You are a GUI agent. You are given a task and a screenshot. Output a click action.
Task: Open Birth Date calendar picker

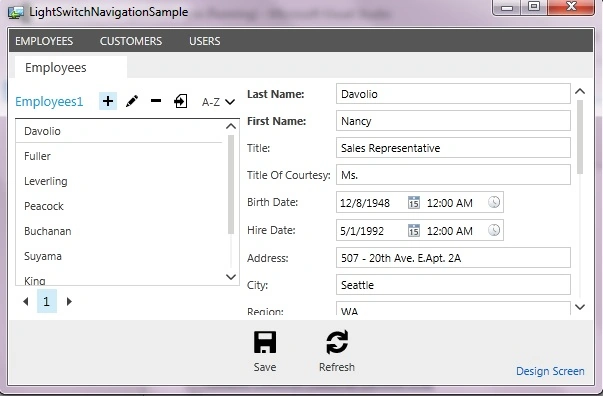click(414, 202)
